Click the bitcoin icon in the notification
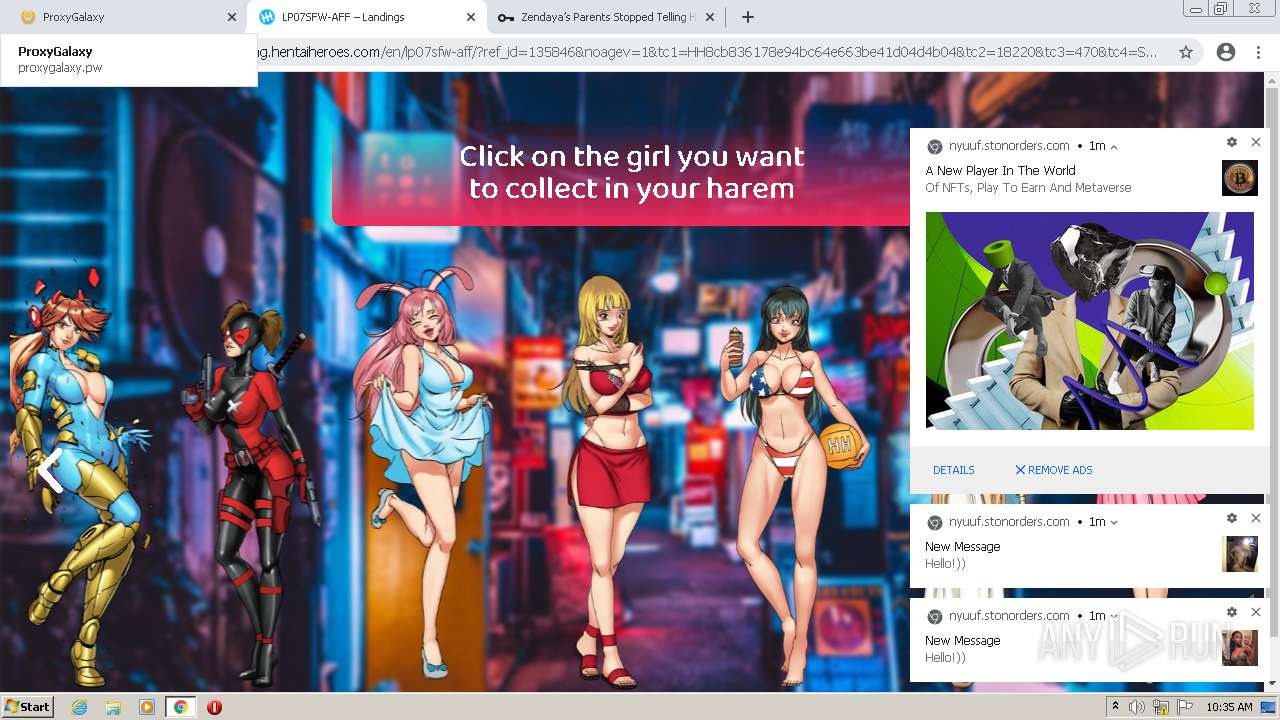This screenshot has height=720, width=1280. coord(1240,178)
